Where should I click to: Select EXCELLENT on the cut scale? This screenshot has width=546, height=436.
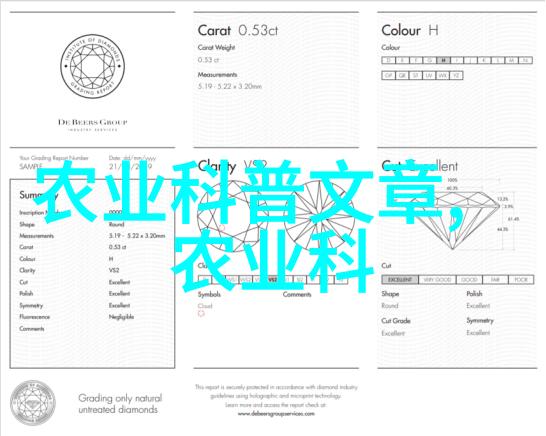coord(400,280)
